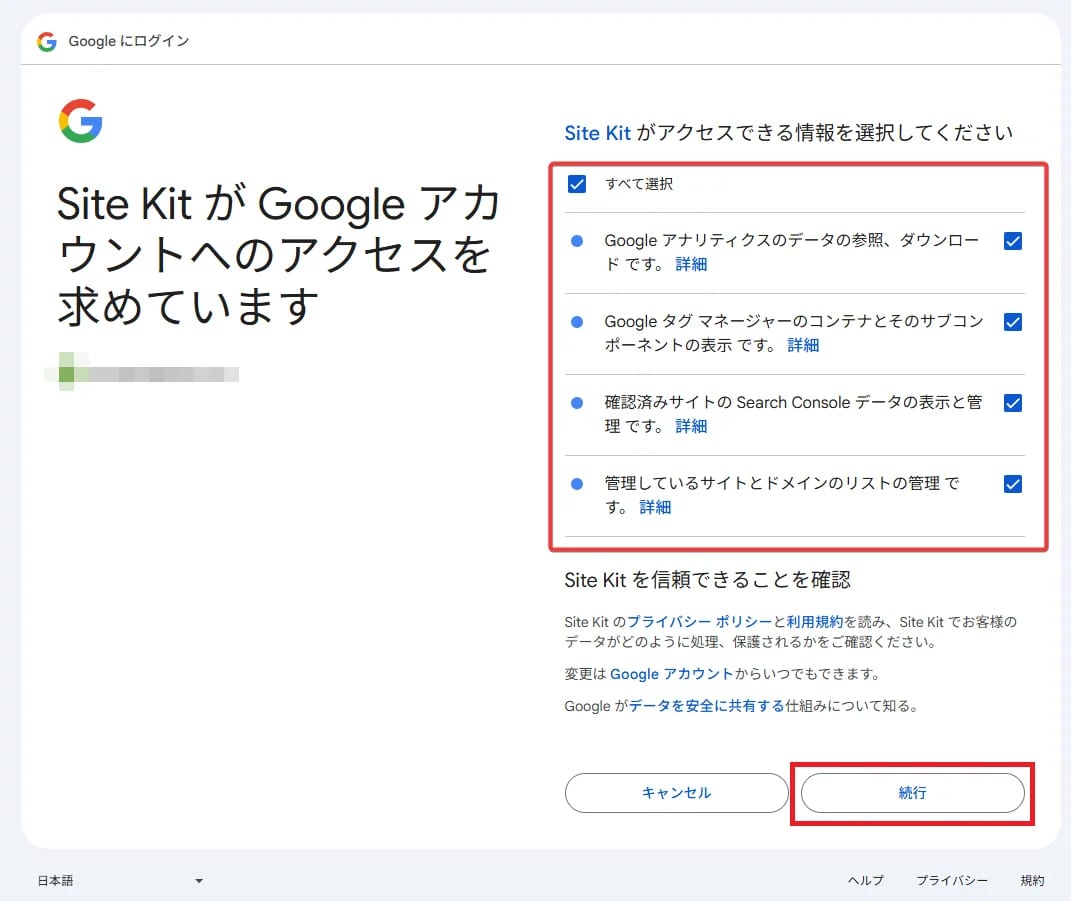This screenshot has height=901, width=1071.
Task: Expand the 日本語 language dropdown
Action: tap(120, 881)
